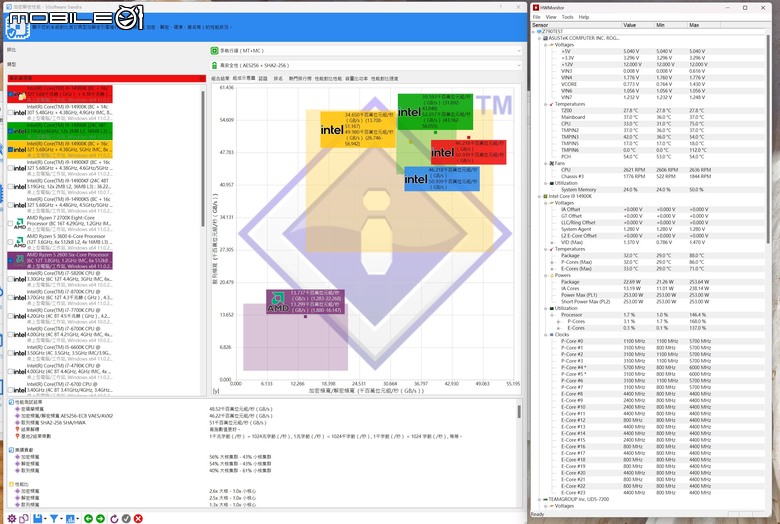This screenshot has width=780, height=524.
Task: Click the intel logo of i7-8700K row
Action: pos(19,298)
